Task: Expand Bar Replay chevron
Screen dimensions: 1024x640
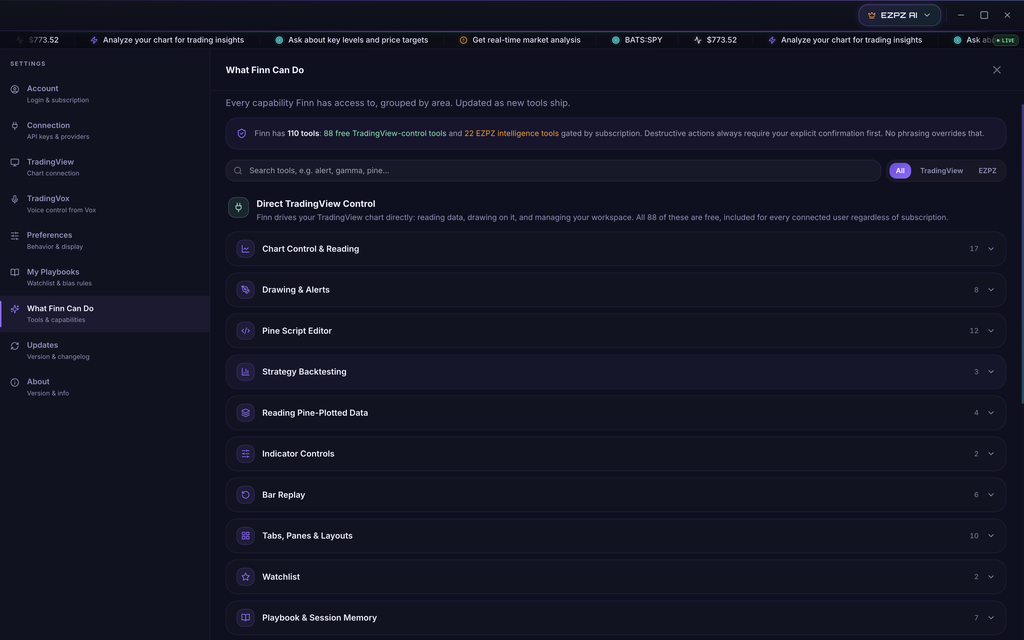Action: 991,495
